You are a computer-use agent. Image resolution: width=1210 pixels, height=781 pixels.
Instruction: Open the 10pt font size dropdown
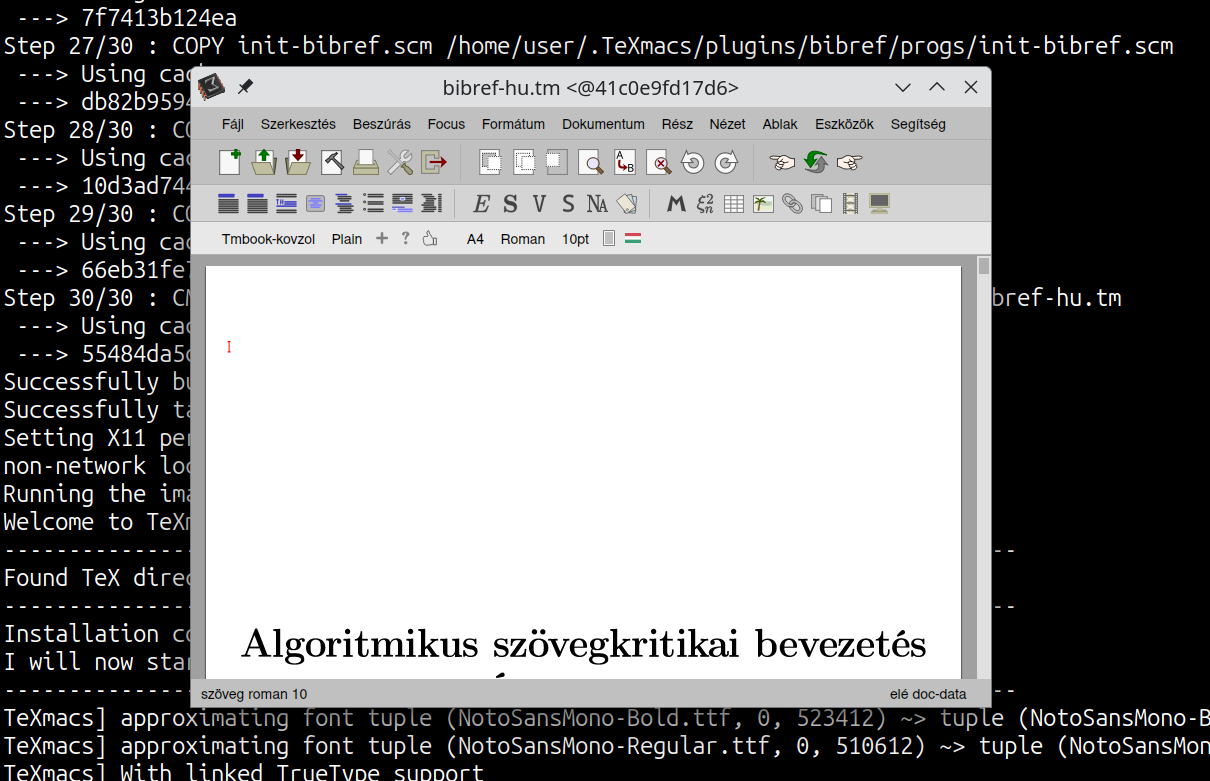pos(575,239)
